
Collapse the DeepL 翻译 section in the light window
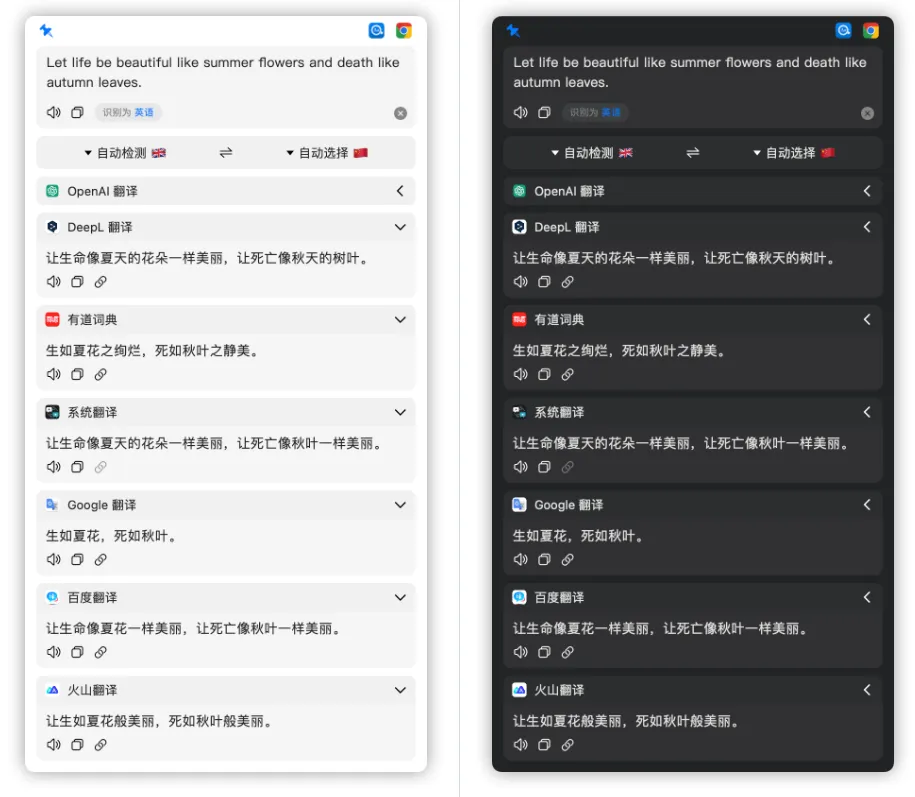(400, 227)
